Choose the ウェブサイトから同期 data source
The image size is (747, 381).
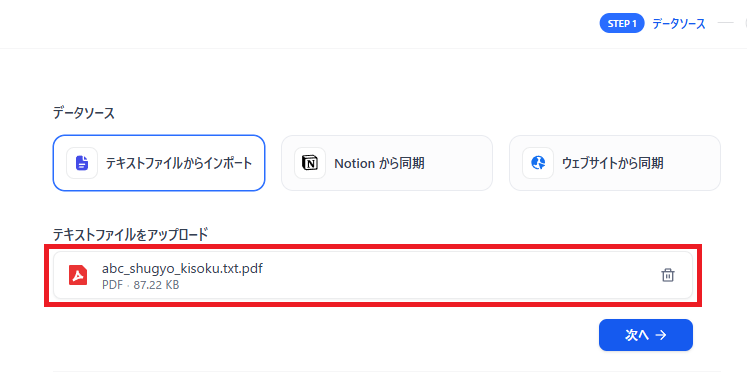pyautogui.click(x=615, y=163)
